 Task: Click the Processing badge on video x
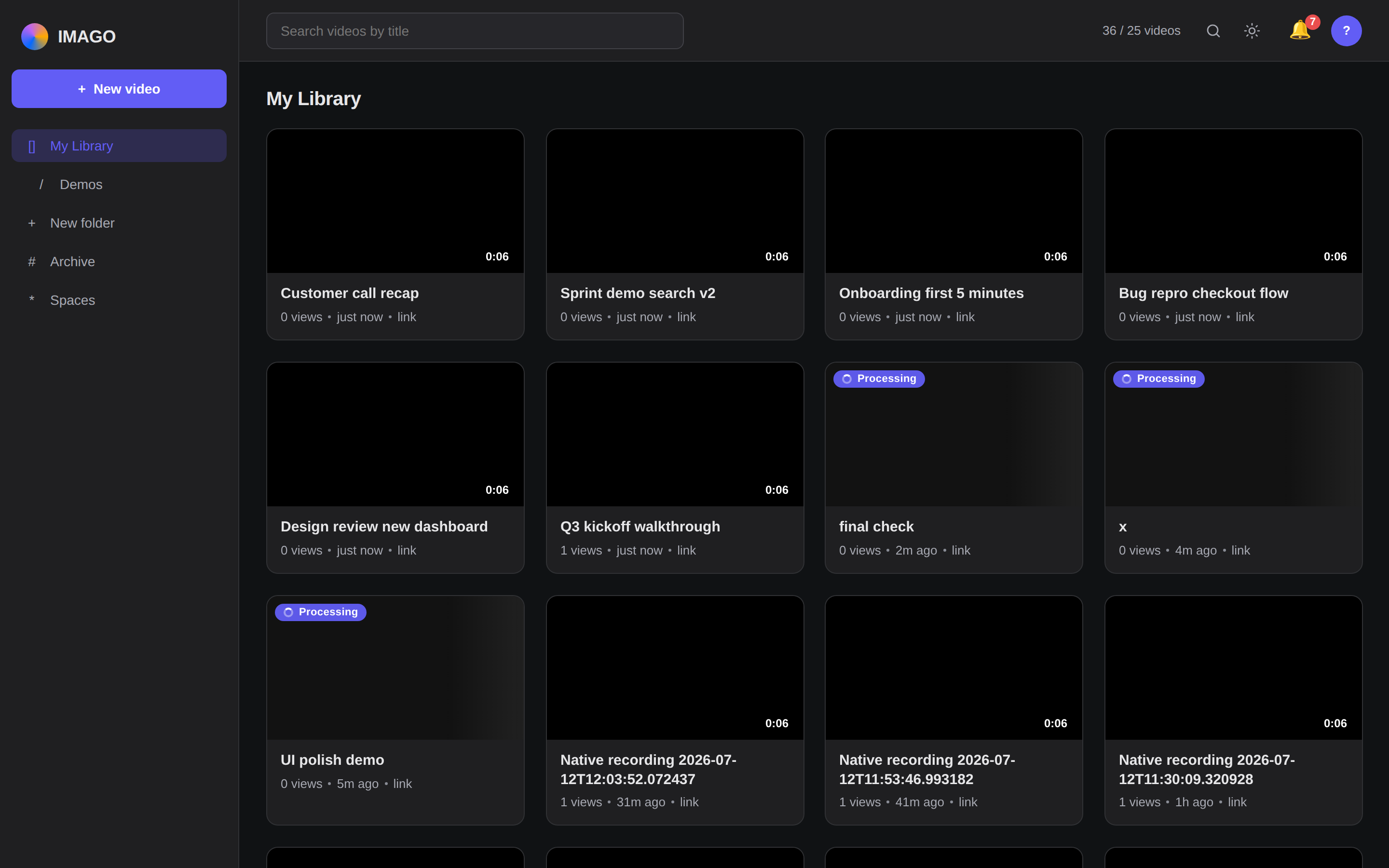1158,379
